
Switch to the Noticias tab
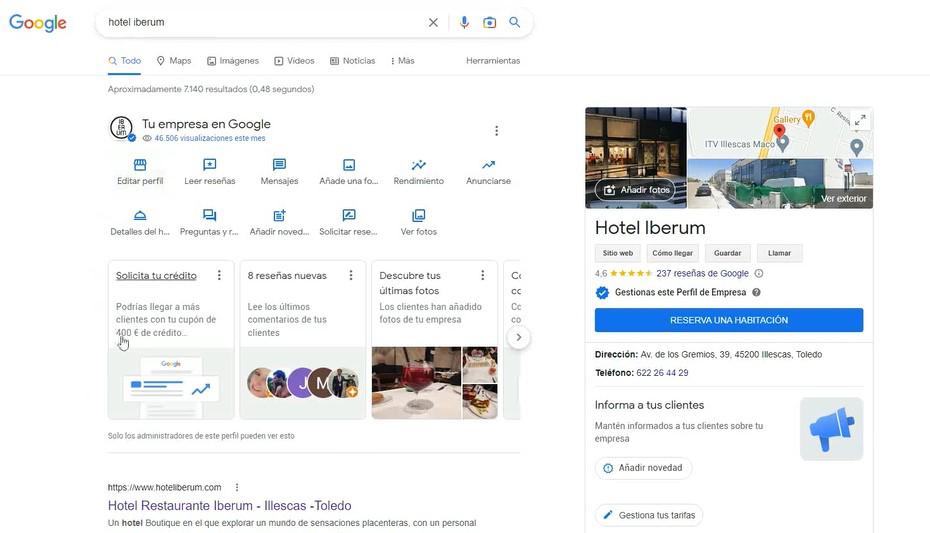[x=353, y=60]
